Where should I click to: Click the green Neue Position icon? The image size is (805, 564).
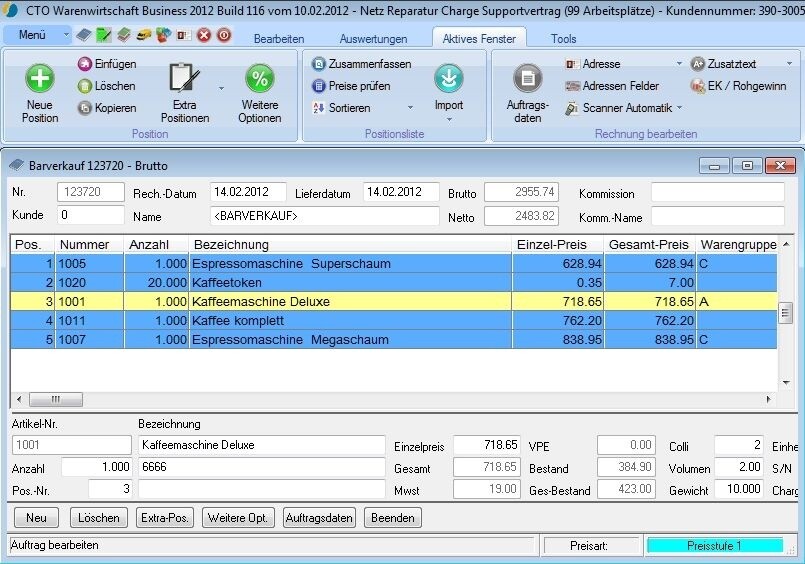(40, 79)
